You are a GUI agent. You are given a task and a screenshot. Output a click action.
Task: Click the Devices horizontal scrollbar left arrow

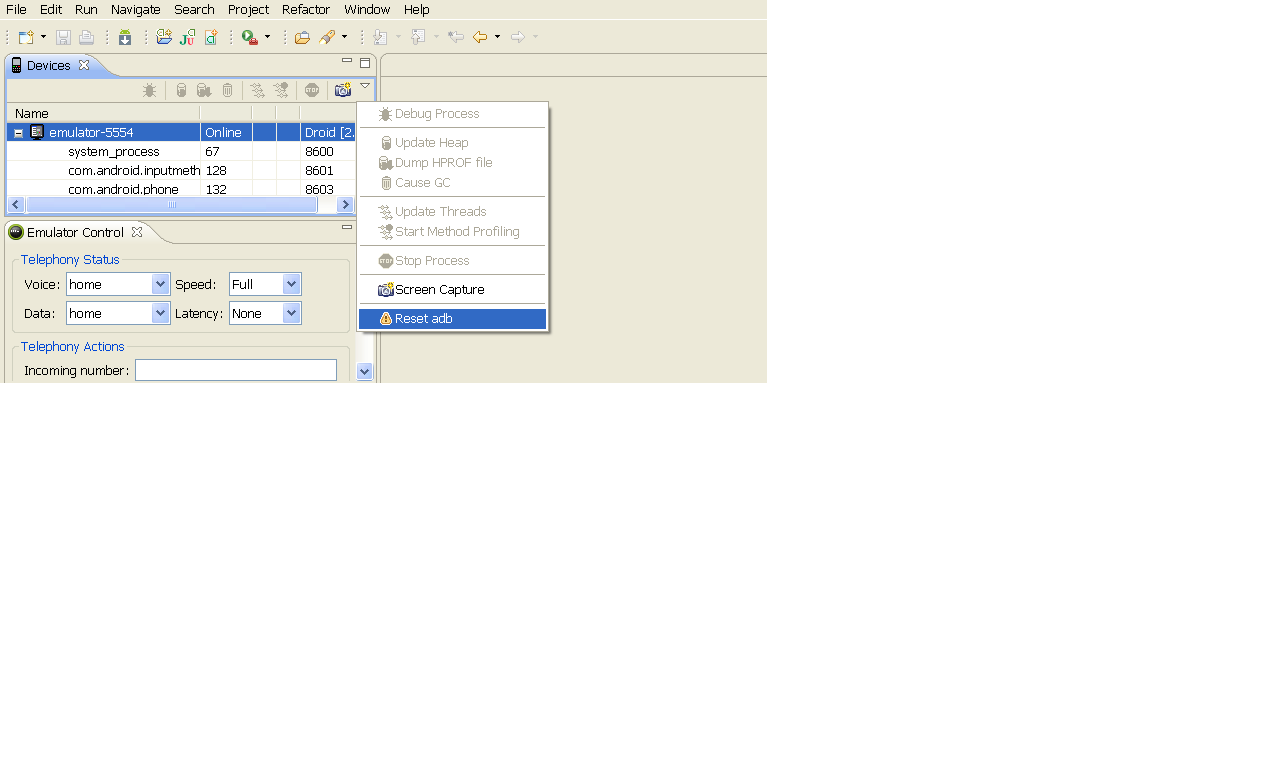point(16,204)
